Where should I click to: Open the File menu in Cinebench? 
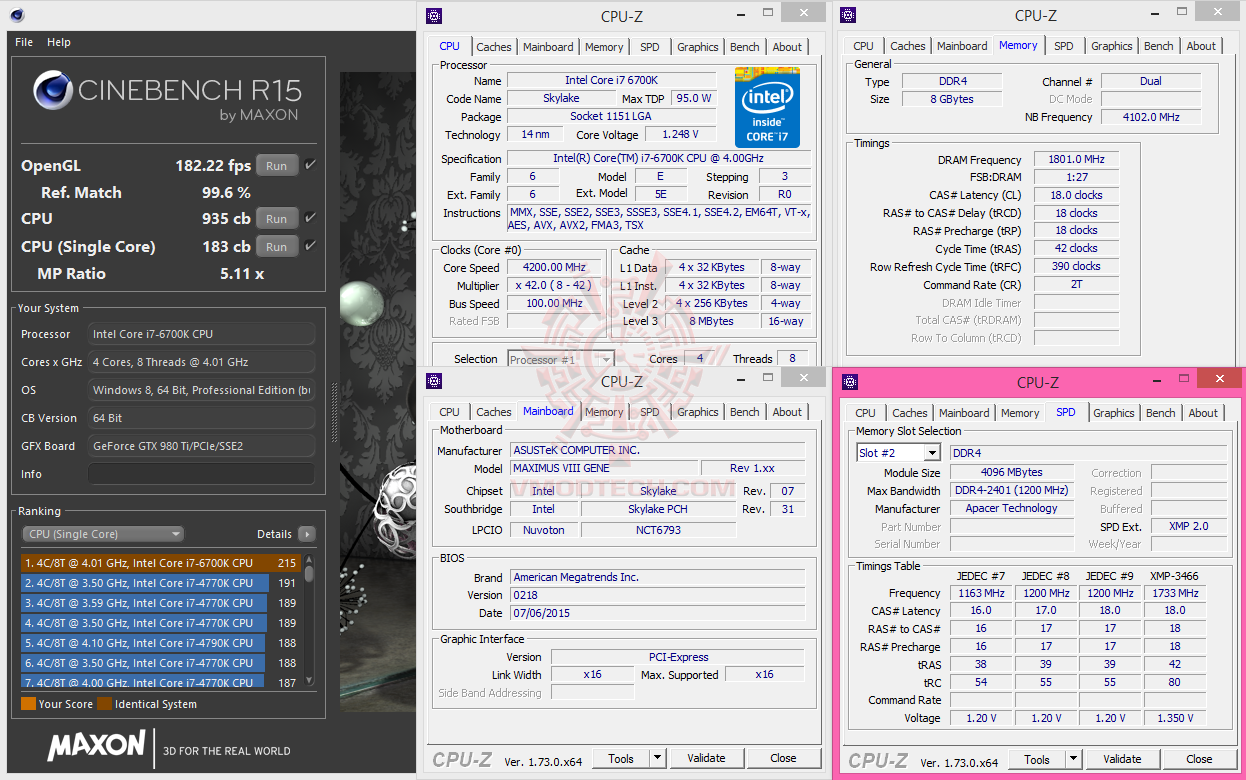[24, 42]
